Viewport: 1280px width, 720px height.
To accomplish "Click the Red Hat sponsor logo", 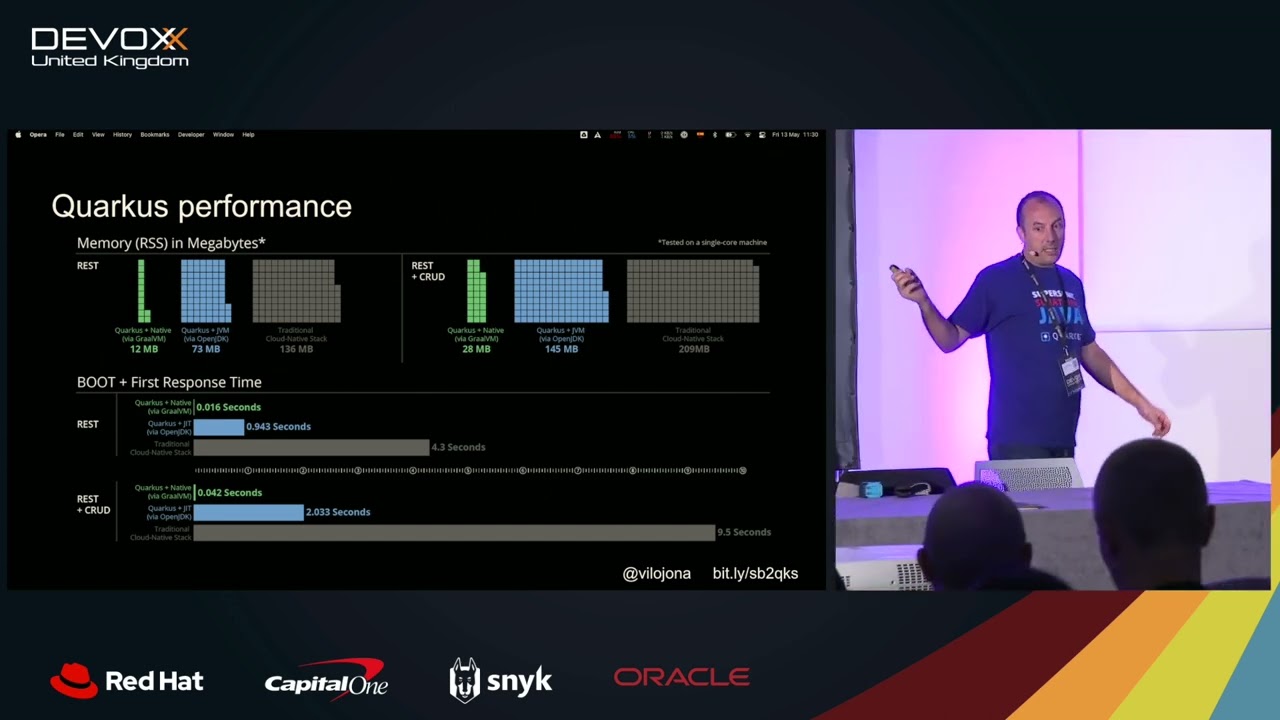I will pyautogui.click(x=127, y=681).
